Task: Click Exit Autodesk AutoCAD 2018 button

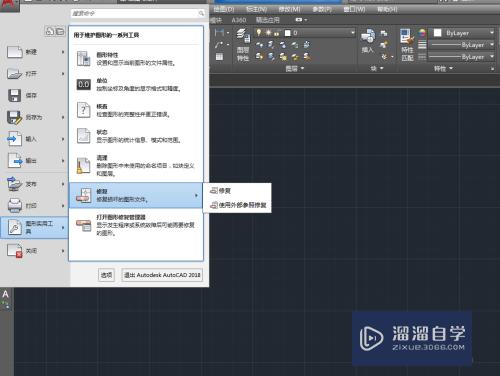Action: [162, 275]
